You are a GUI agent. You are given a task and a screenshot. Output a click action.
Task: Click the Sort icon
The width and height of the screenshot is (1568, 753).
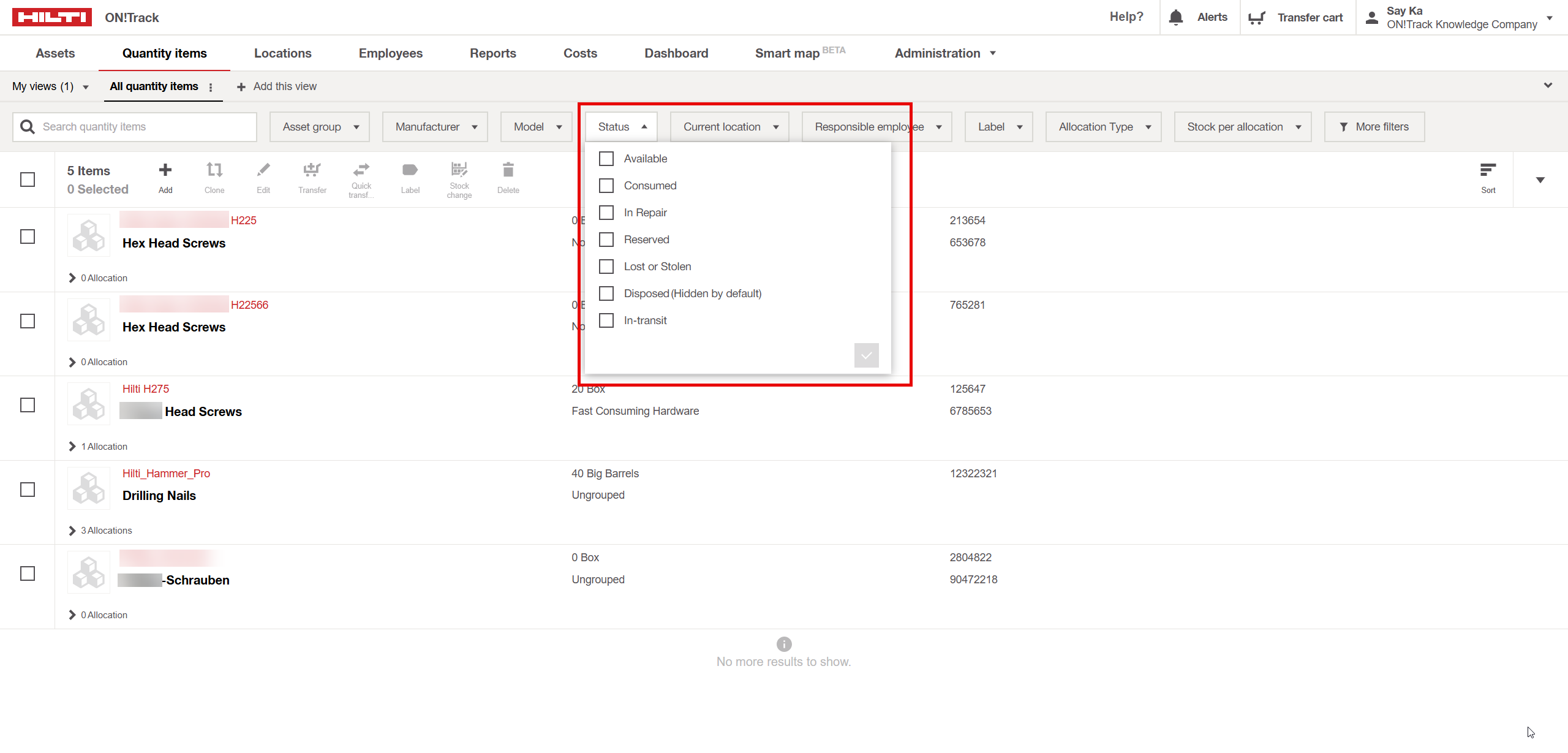click(x=1488, y=170)
